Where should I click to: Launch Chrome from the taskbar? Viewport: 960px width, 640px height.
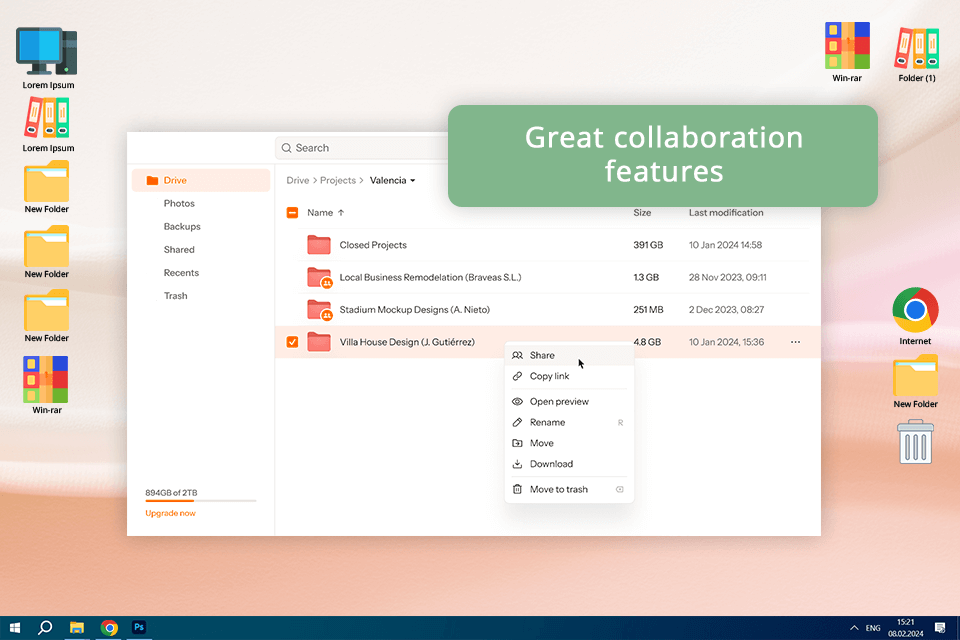pos(109,628)
